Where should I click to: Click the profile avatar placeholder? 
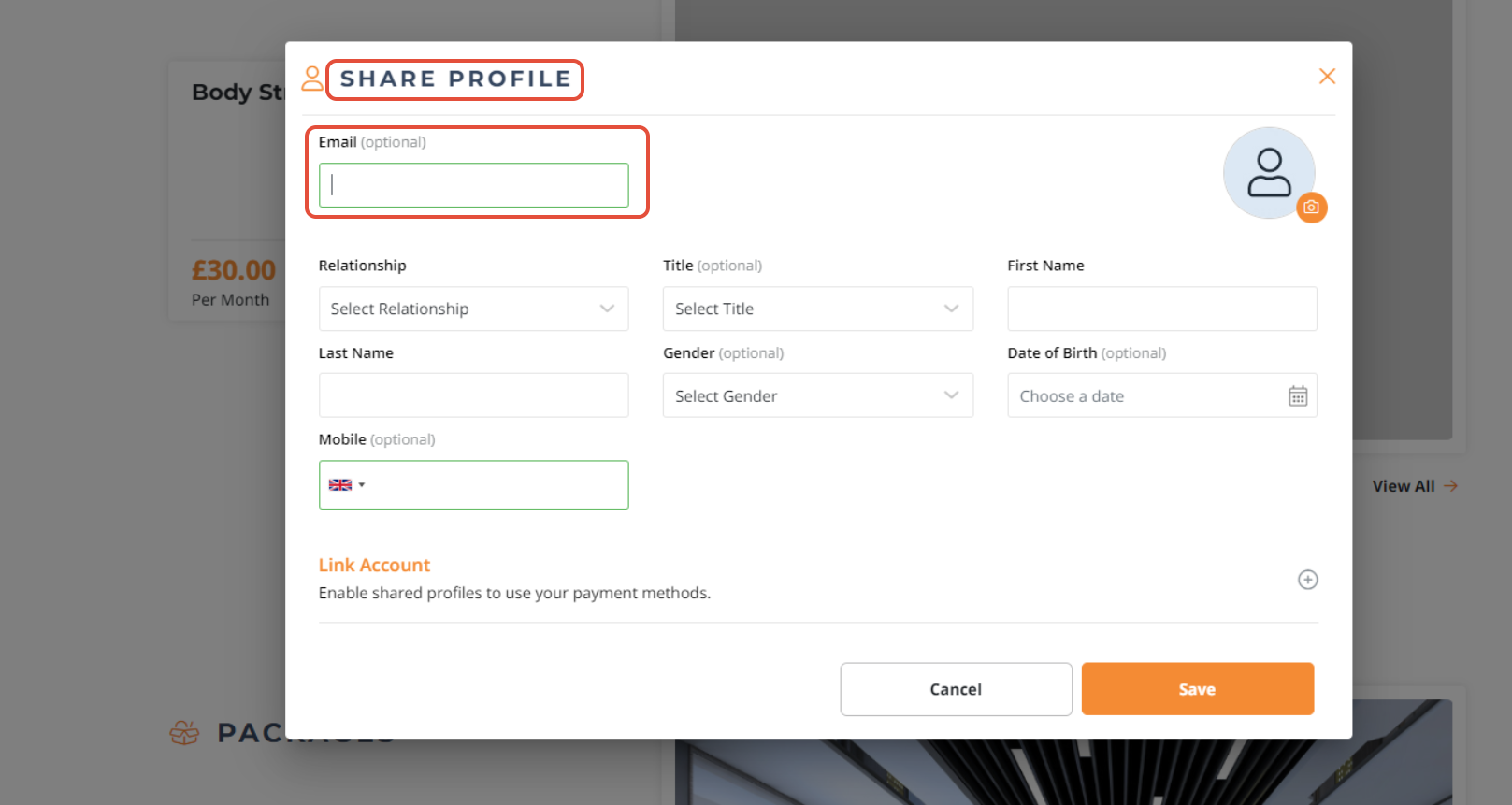[x=1269, y=173]
